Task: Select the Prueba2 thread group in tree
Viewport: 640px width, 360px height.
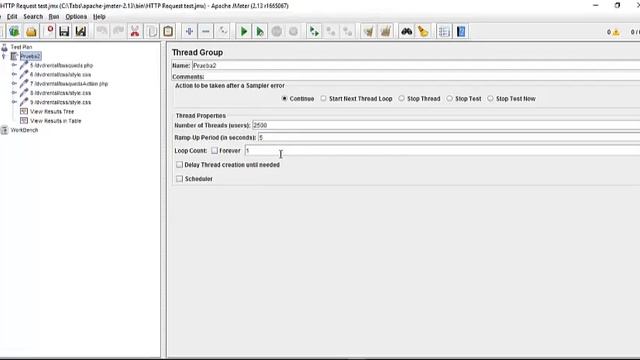Action: click(30, 56)
